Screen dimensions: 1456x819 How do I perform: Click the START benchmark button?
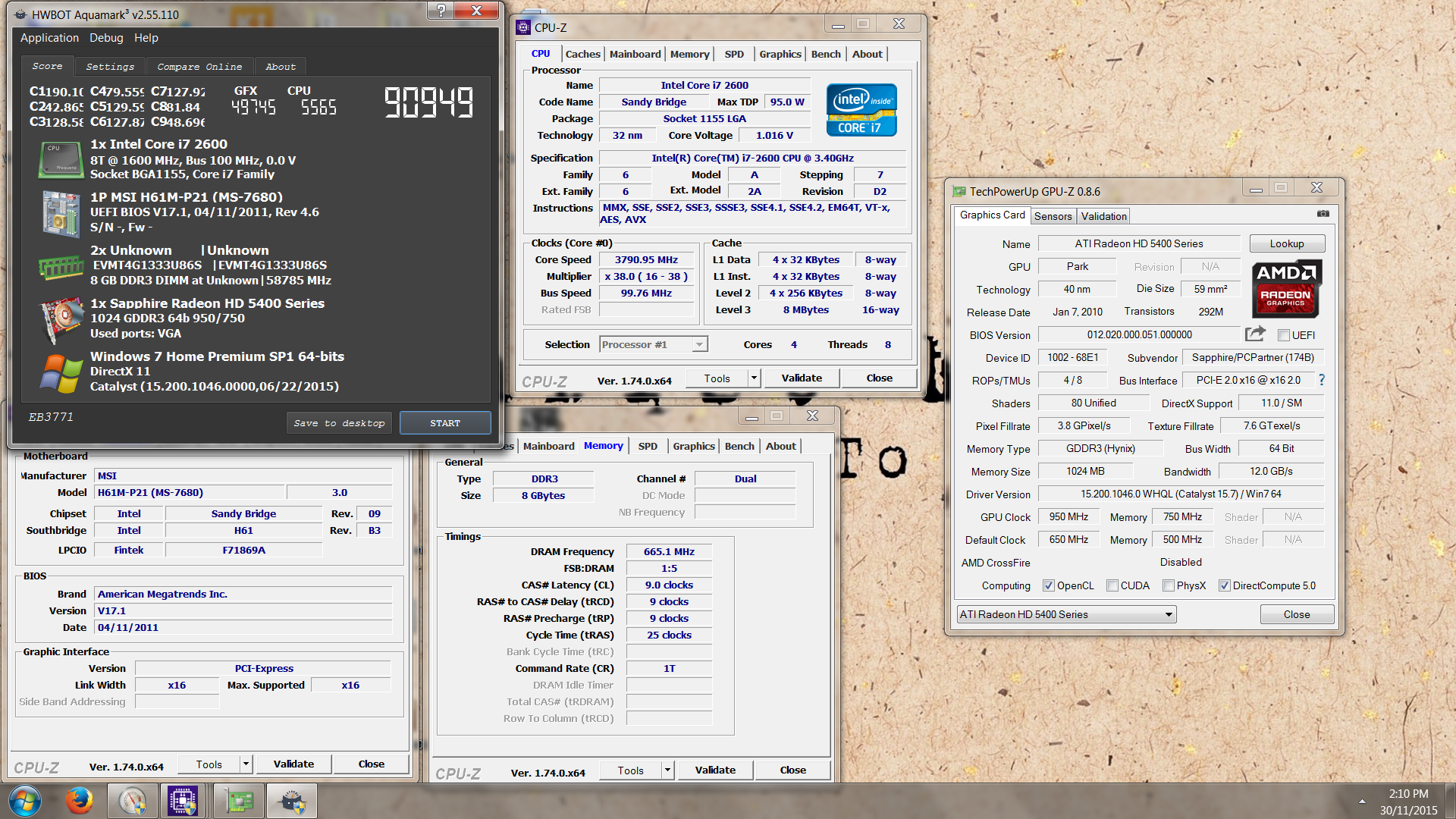coord(445,423)
